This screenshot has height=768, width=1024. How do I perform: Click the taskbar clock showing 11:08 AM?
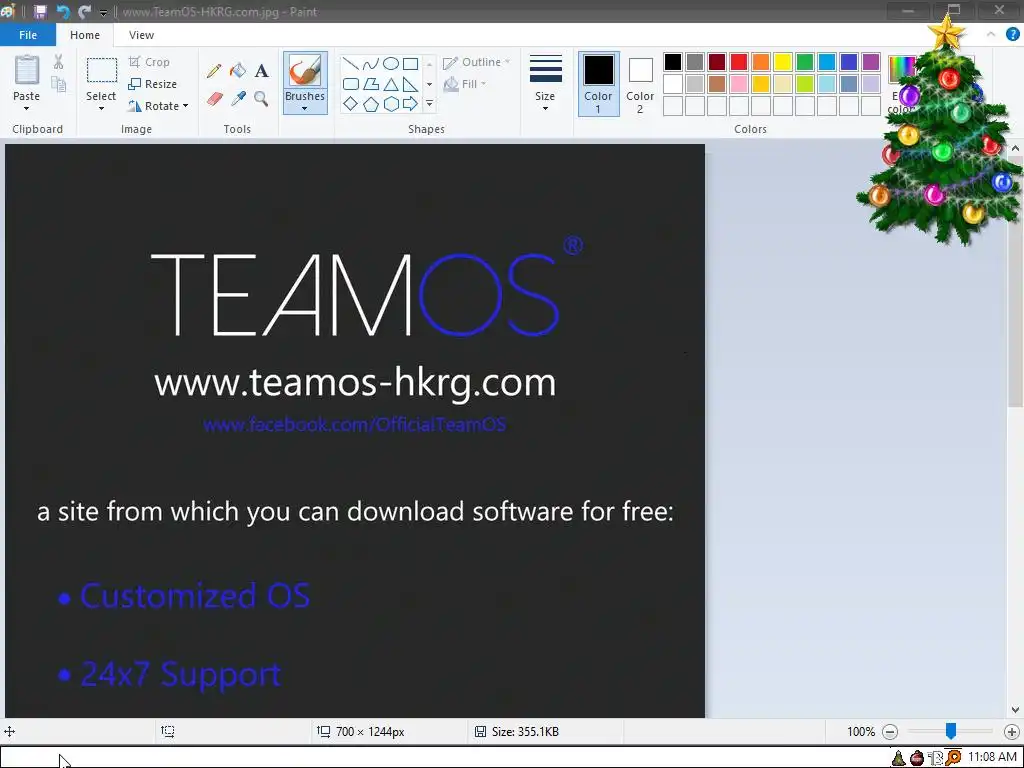click(x=993, y=757)
